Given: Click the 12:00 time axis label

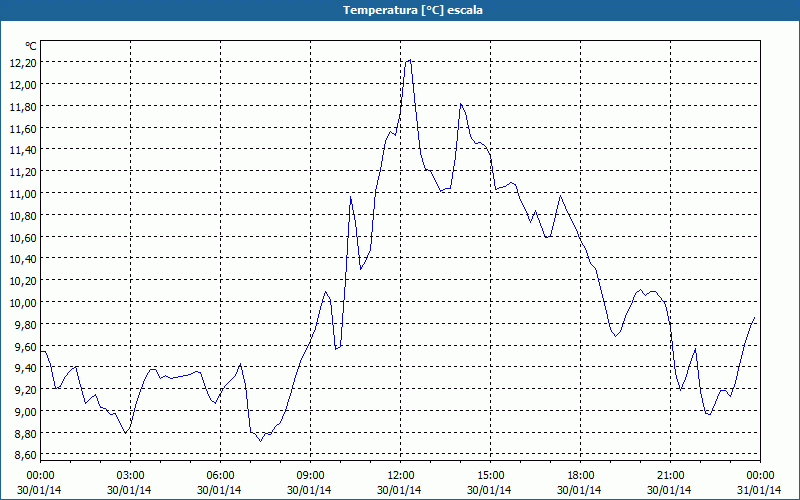Looking at the screenshot, I should pyautogui.click(x=401, y=476).
